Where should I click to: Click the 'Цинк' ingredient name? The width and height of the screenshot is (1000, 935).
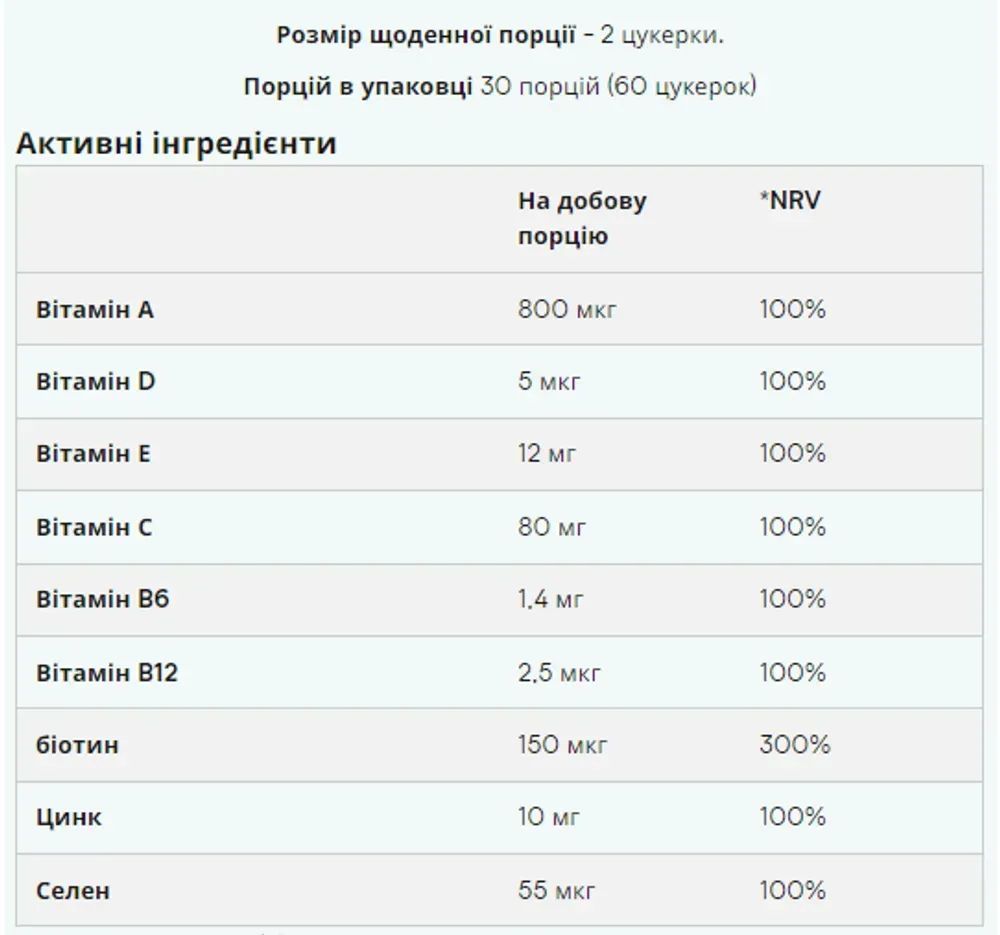[x=69, y=817]
